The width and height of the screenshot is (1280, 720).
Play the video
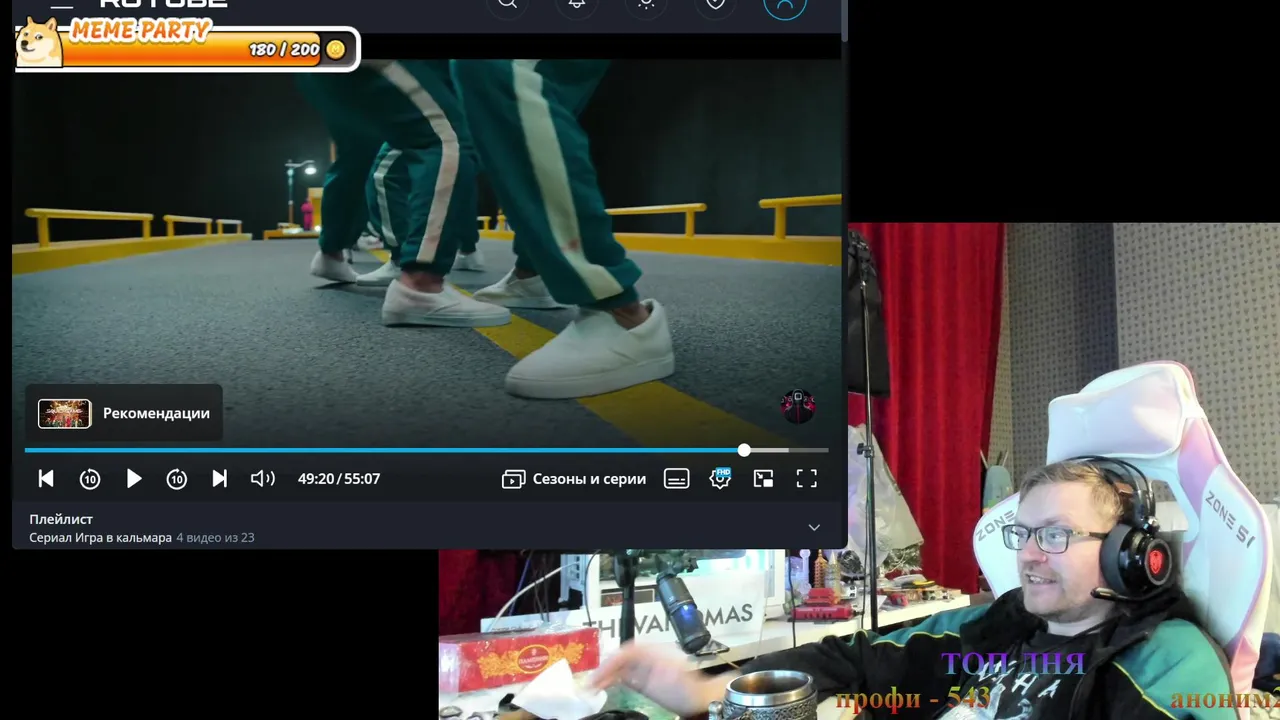click(x=134, y=479)
